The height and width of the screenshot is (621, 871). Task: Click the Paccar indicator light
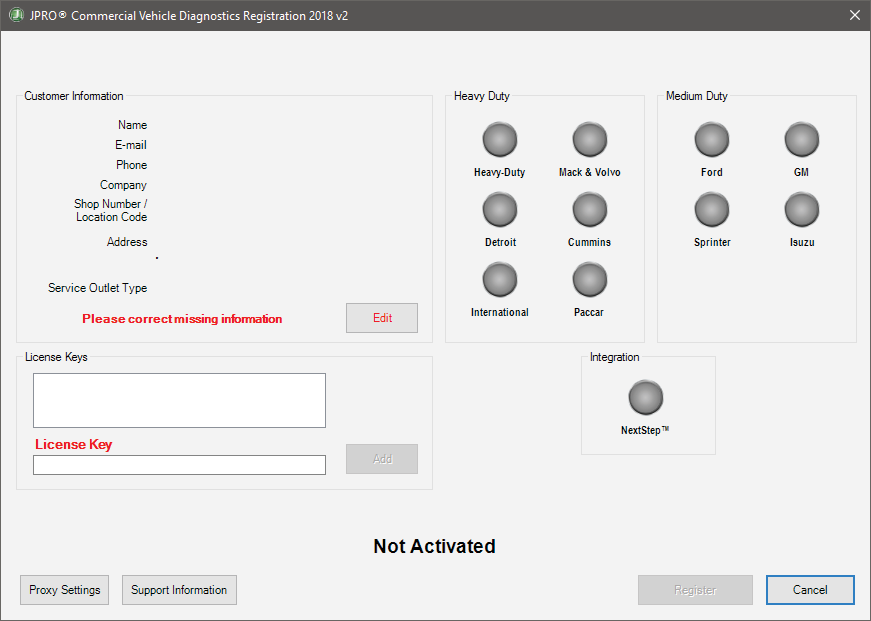click(590, 279)
